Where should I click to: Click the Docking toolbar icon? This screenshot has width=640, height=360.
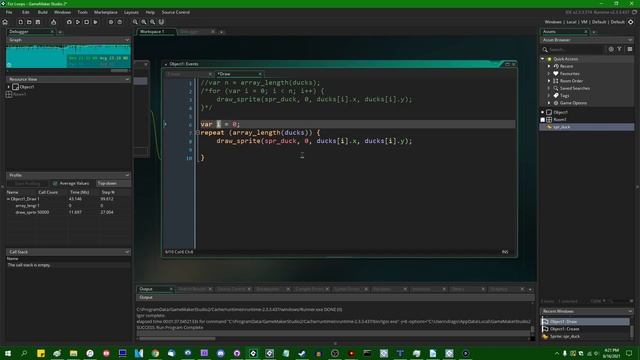point(161,22)
